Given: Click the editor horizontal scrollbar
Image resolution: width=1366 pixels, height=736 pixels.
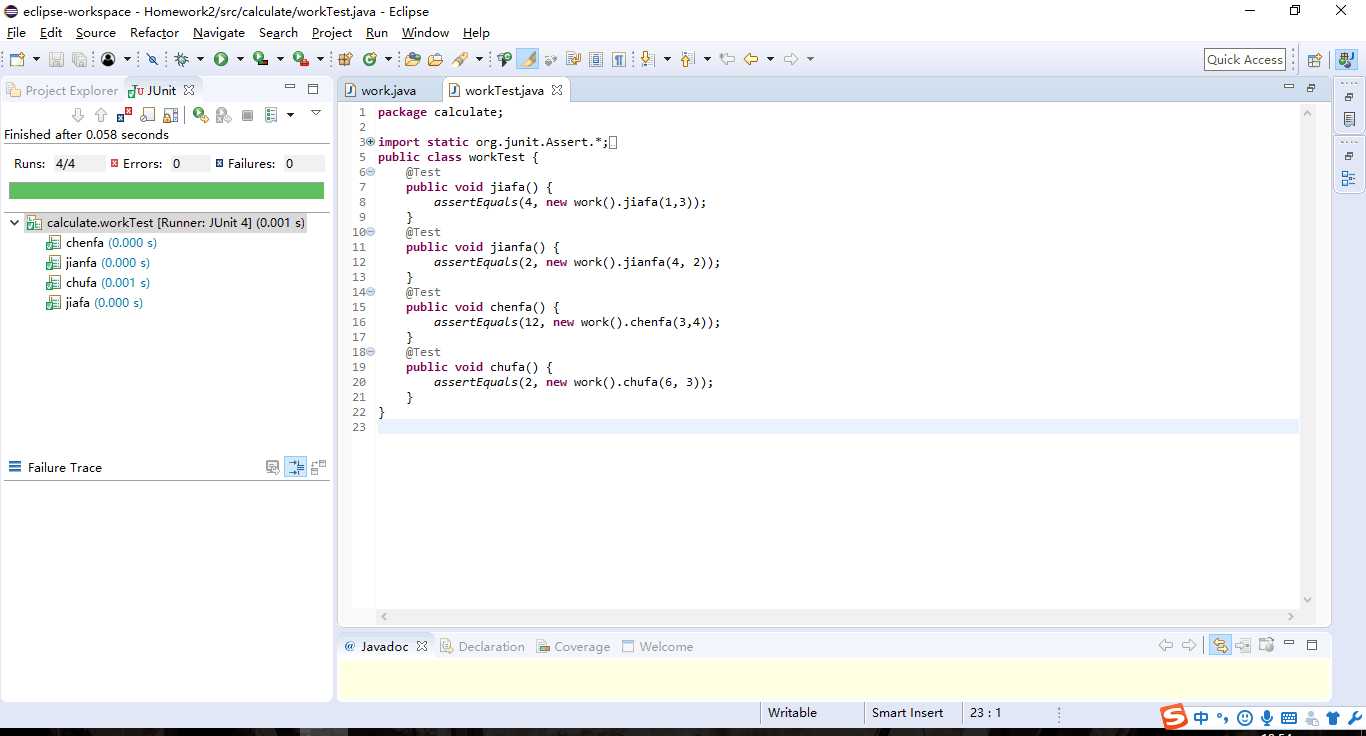Looking at the screenshot, I should point(838,617).
